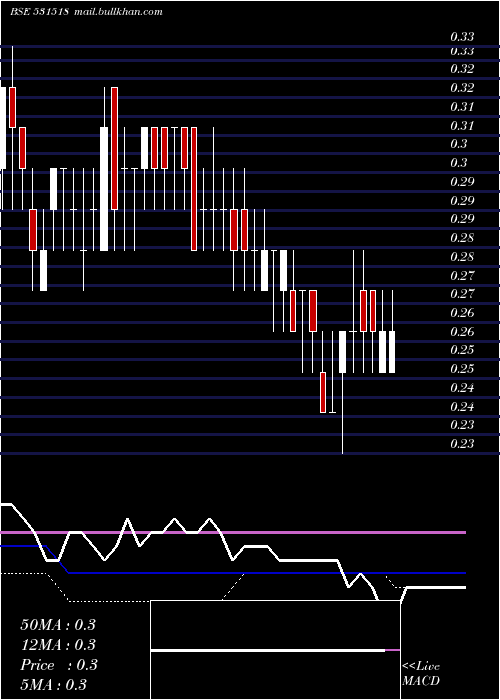Select the 12MA : 0.3 readout

[58, 645]
